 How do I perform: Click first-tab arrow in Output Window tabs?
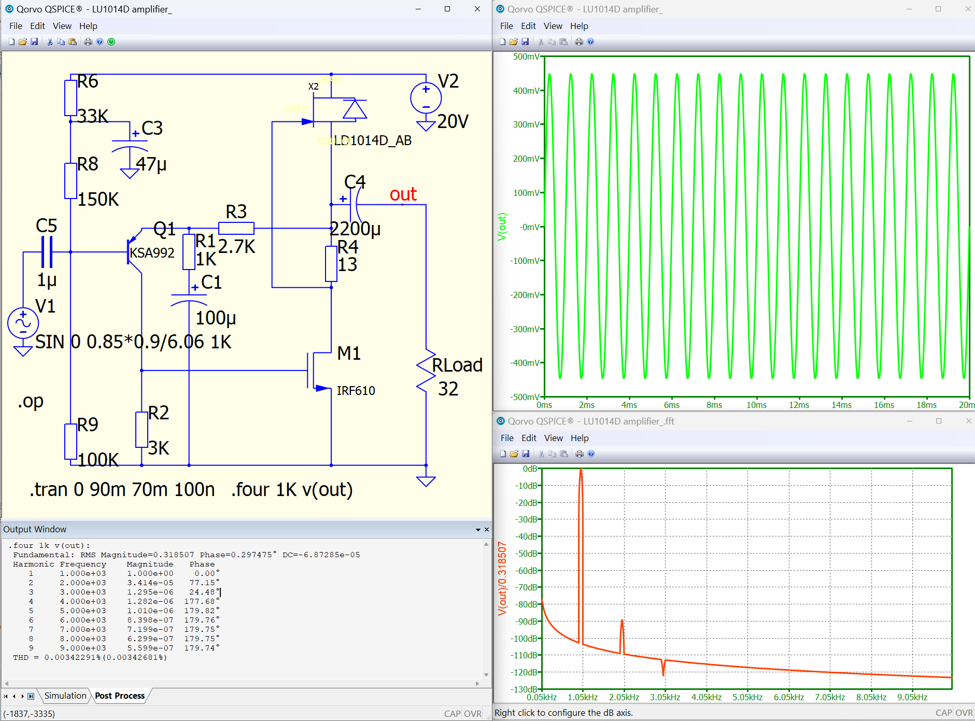(6, 696)
